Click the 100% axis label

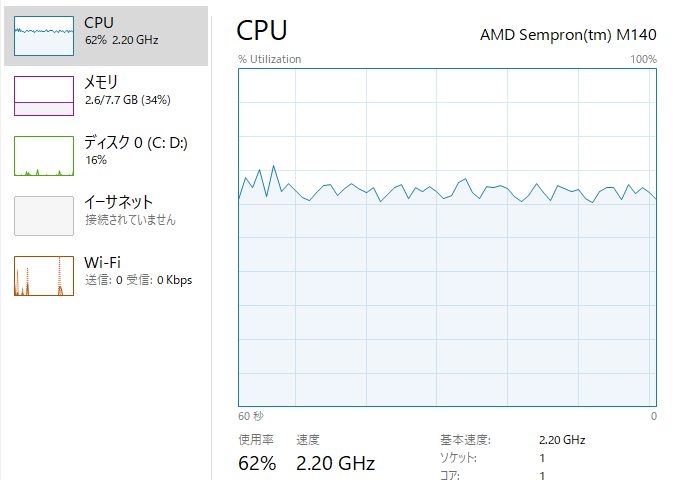click(643, 59)
